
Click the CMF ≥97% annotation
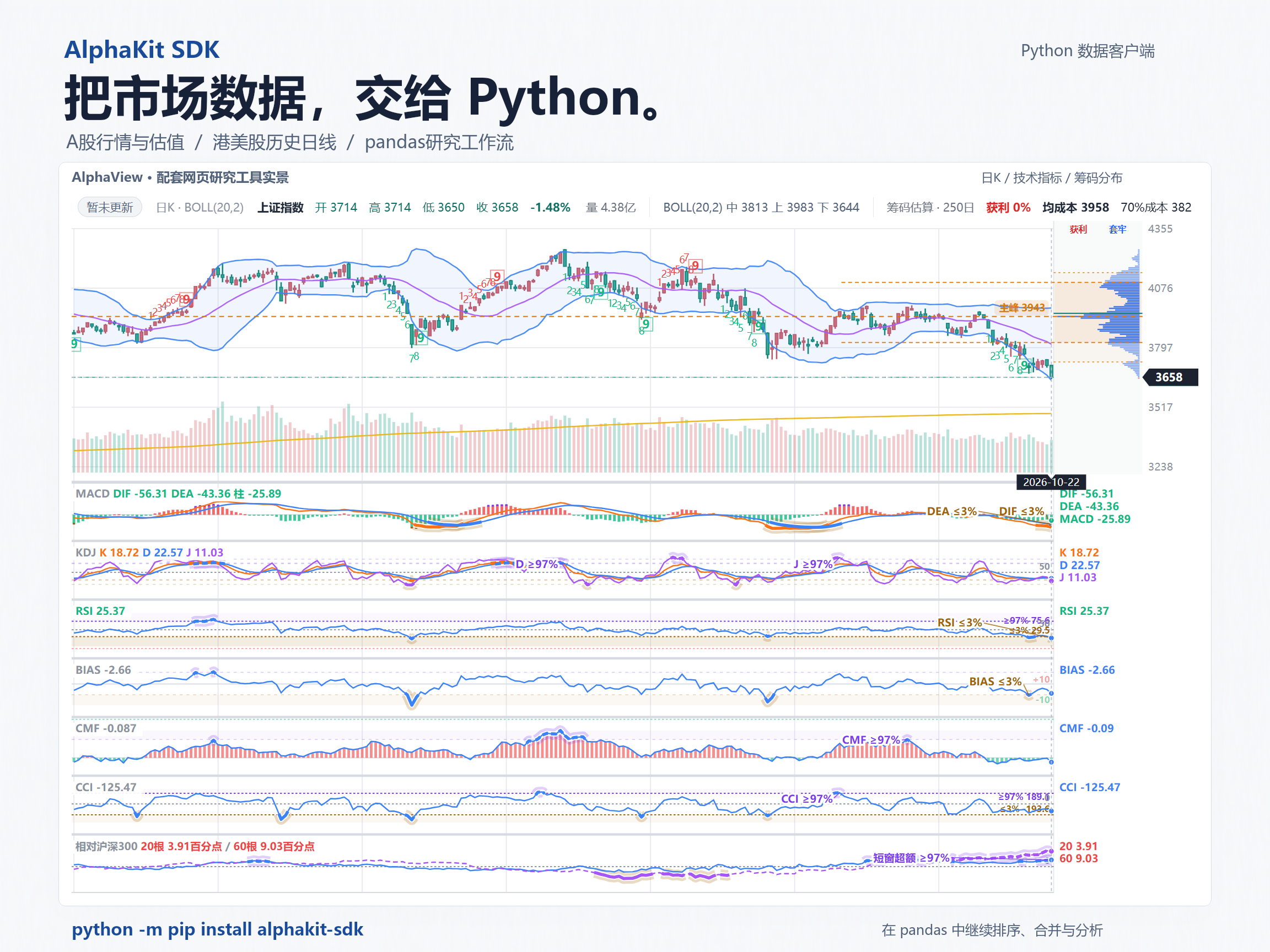point(871,740)
